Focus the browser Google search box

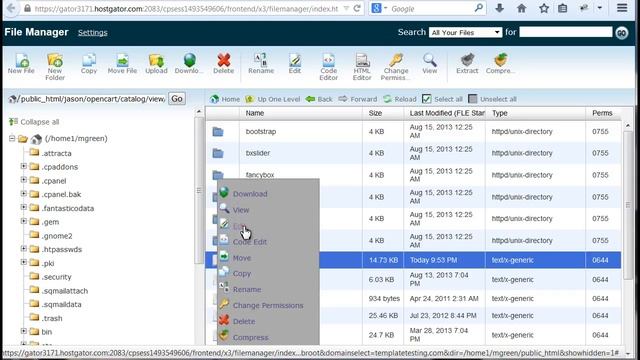pos(433,9)
